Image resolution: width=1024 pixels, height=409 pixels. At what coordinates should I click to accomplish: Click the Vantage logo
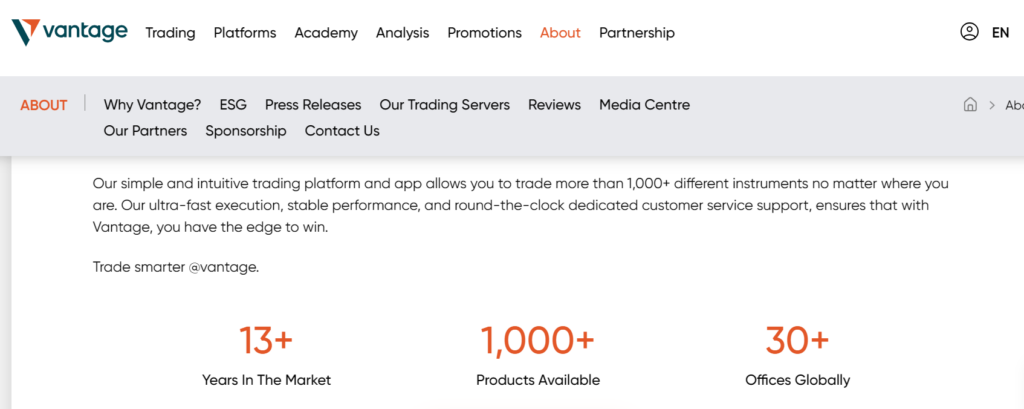point(69,32)
